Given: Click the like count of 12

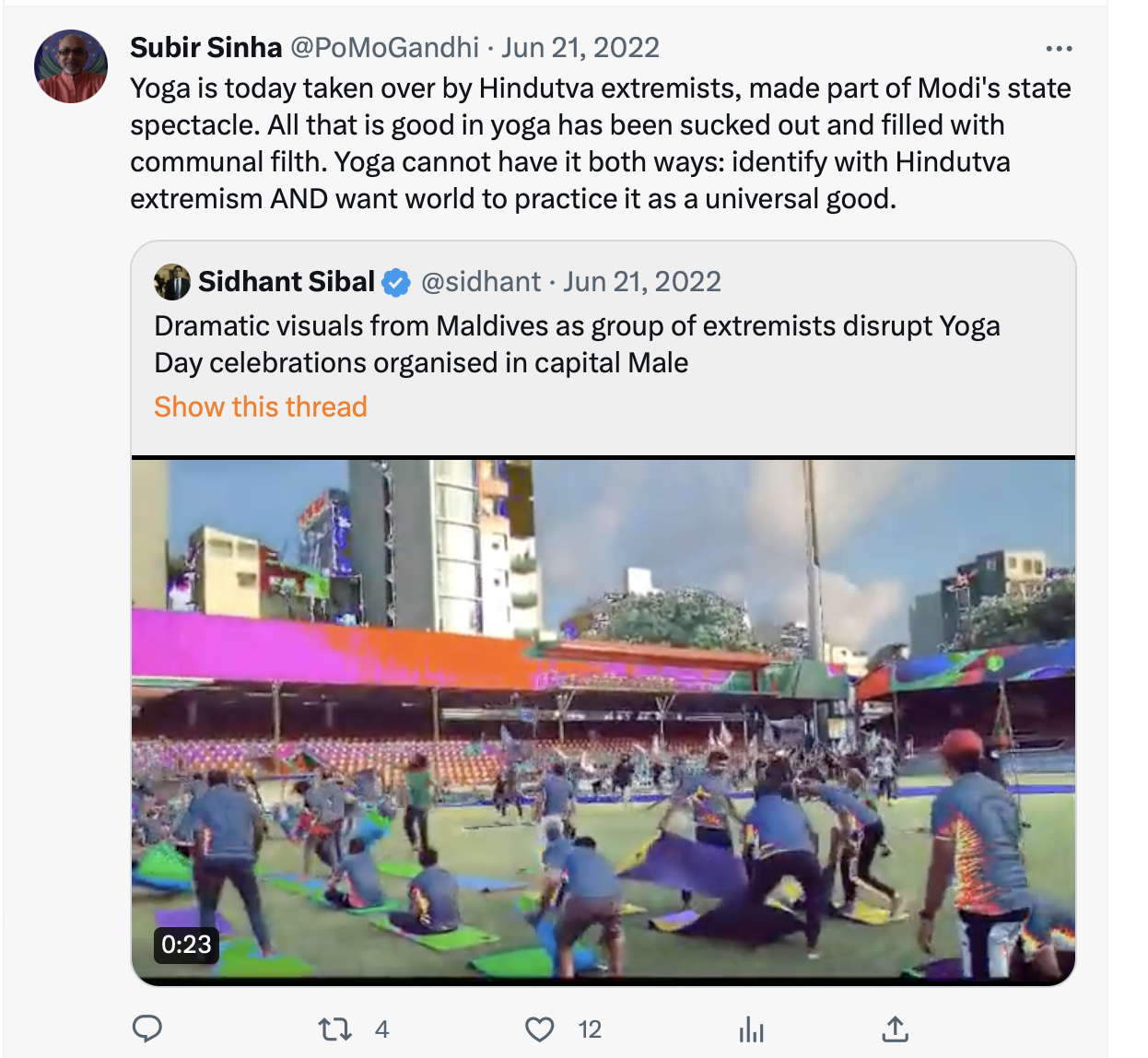Looking at the screenshot, I should [590, 1029].
